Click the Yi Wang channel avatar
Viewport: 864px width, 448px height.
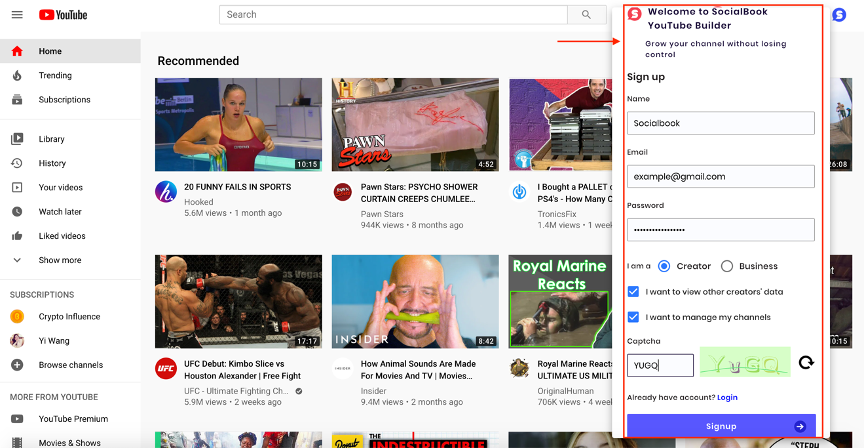pyautogui.click(x=17, y=341)
